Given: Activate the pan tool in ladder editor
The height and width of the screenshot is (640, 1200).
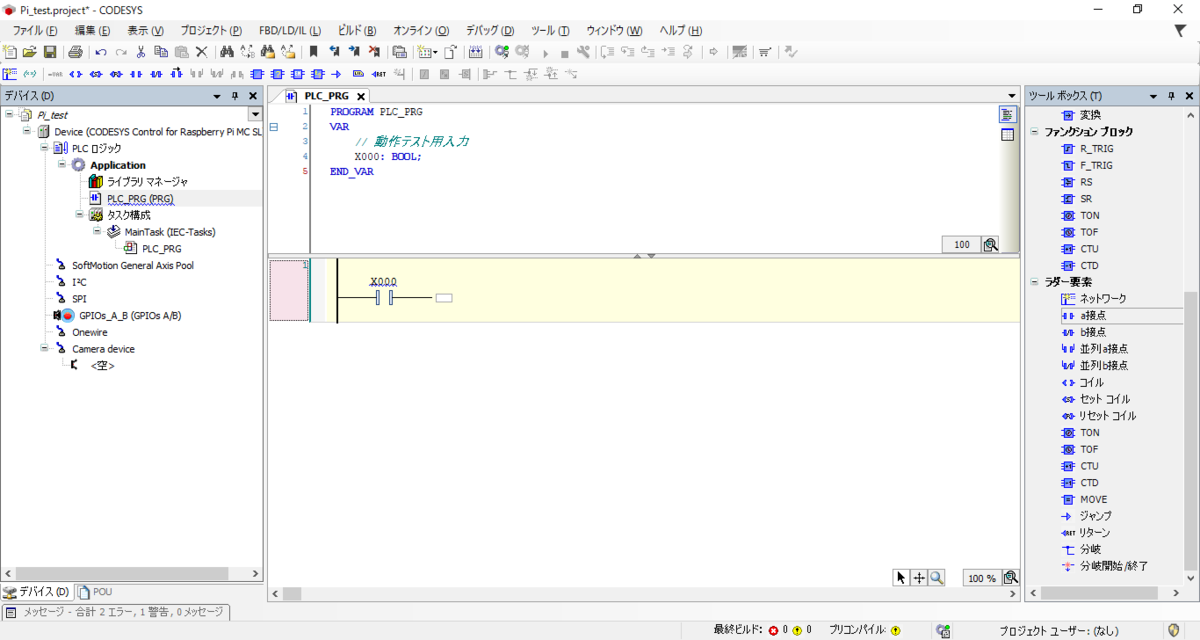Looking at the screenshot, I should [919, 577].
